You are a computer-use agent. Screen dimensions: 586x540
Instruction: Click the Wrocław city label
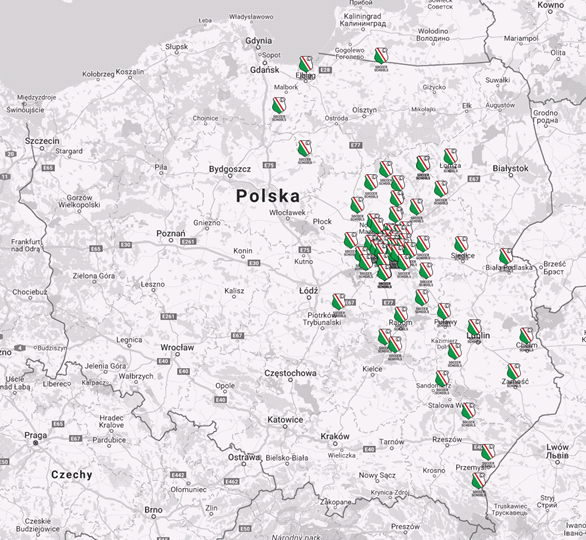(x=177, y=348)
